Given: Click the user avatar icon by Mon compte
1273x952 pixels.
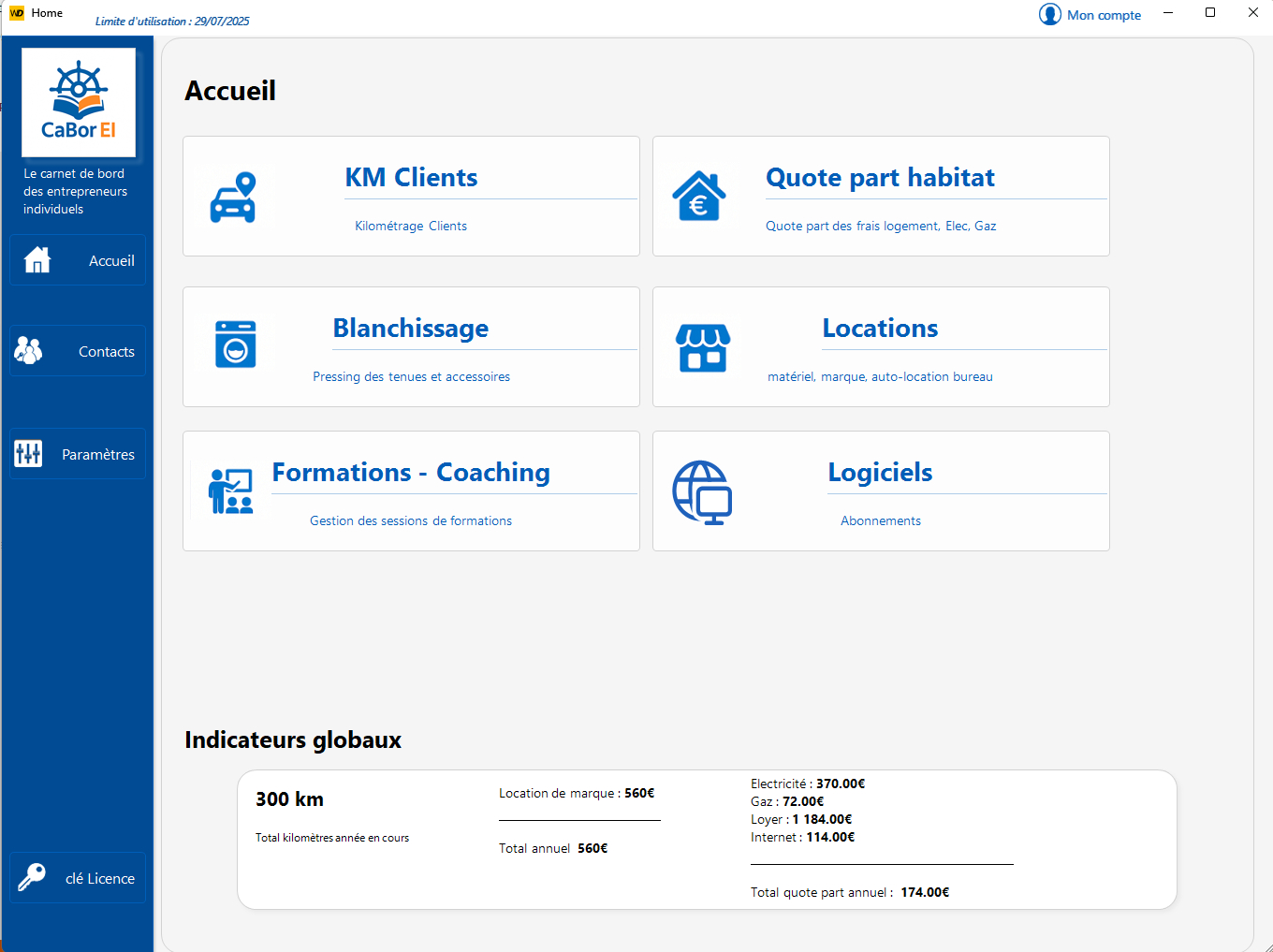Looking at the screenshot, I should (1049, 15).
